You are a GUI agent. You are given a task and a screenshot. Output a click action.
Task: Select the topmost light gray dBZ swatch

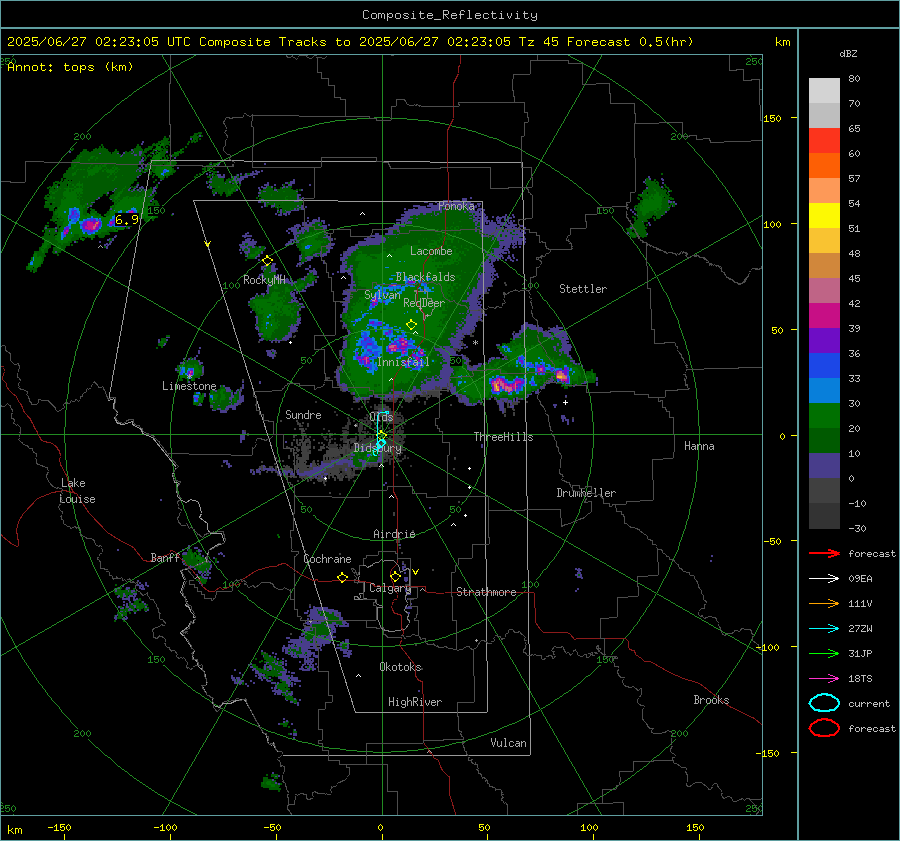(x=824, y=91)
